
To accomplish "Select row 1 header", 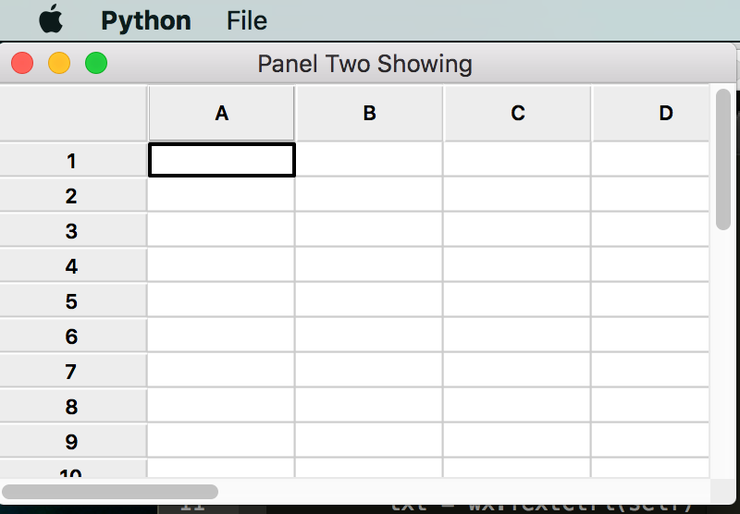I will [72, 160].
